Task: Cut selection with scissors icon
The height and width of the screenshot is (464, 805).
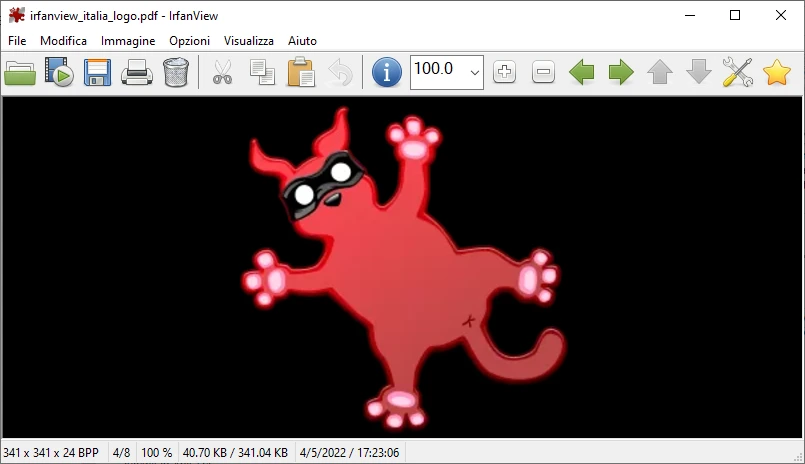Action: [x=222, y=72]
